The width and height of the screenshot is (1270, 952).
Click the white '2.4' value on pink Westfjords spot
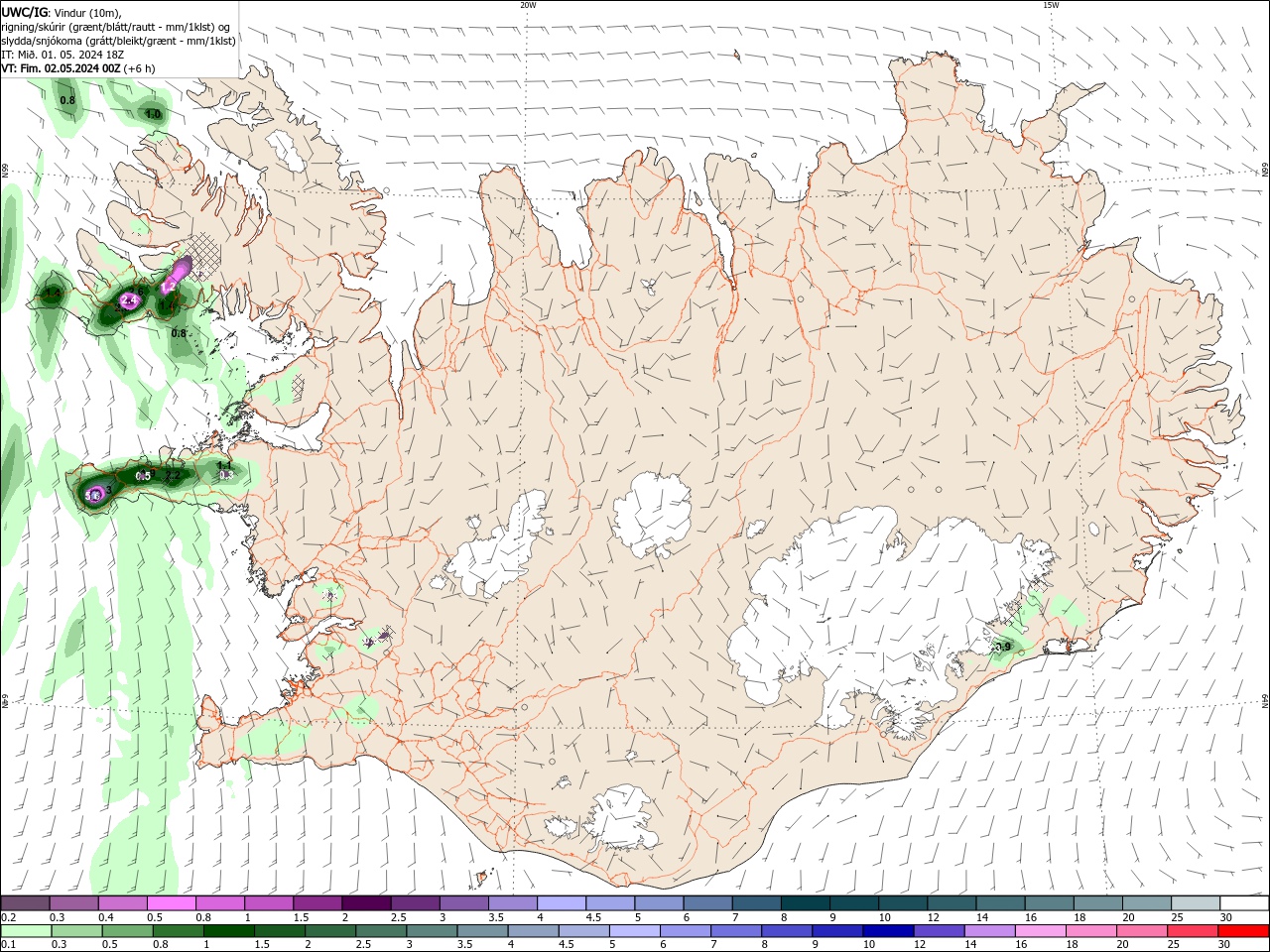pos(129,300)
